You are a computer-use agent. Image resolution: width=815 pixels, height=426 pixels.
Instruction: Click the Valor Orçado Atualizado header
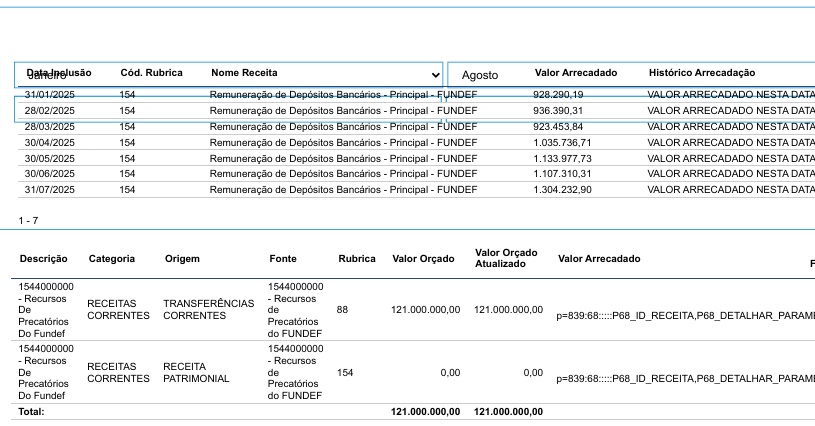pyautogui.click(x=508, y=259)
